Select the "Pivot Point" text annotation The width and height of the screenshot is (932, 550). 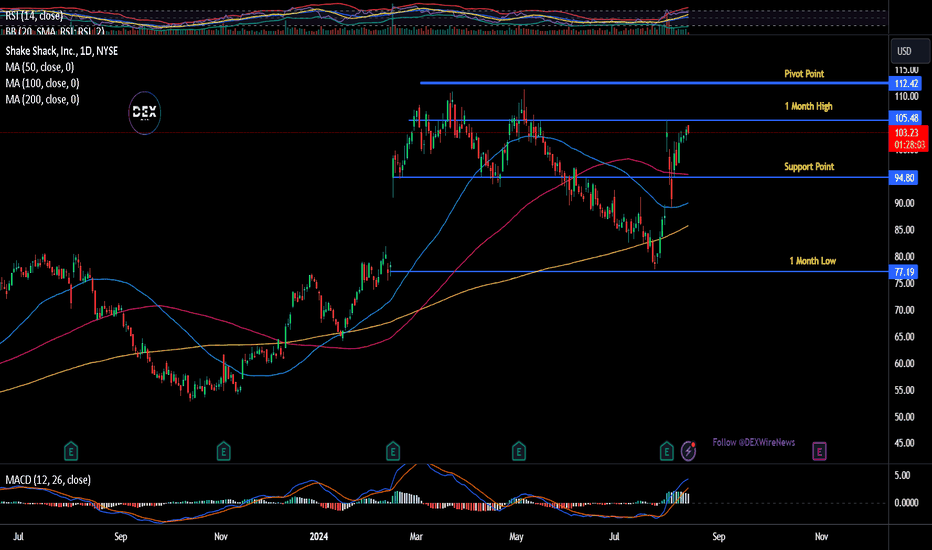(804, 74)
